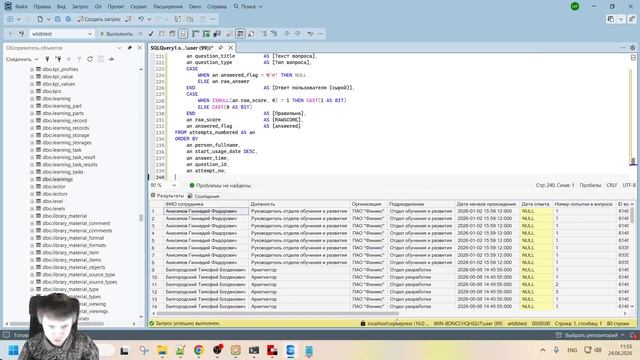
Task: Click the CRLF line ending indicator
Action: (x=612, y=185)
